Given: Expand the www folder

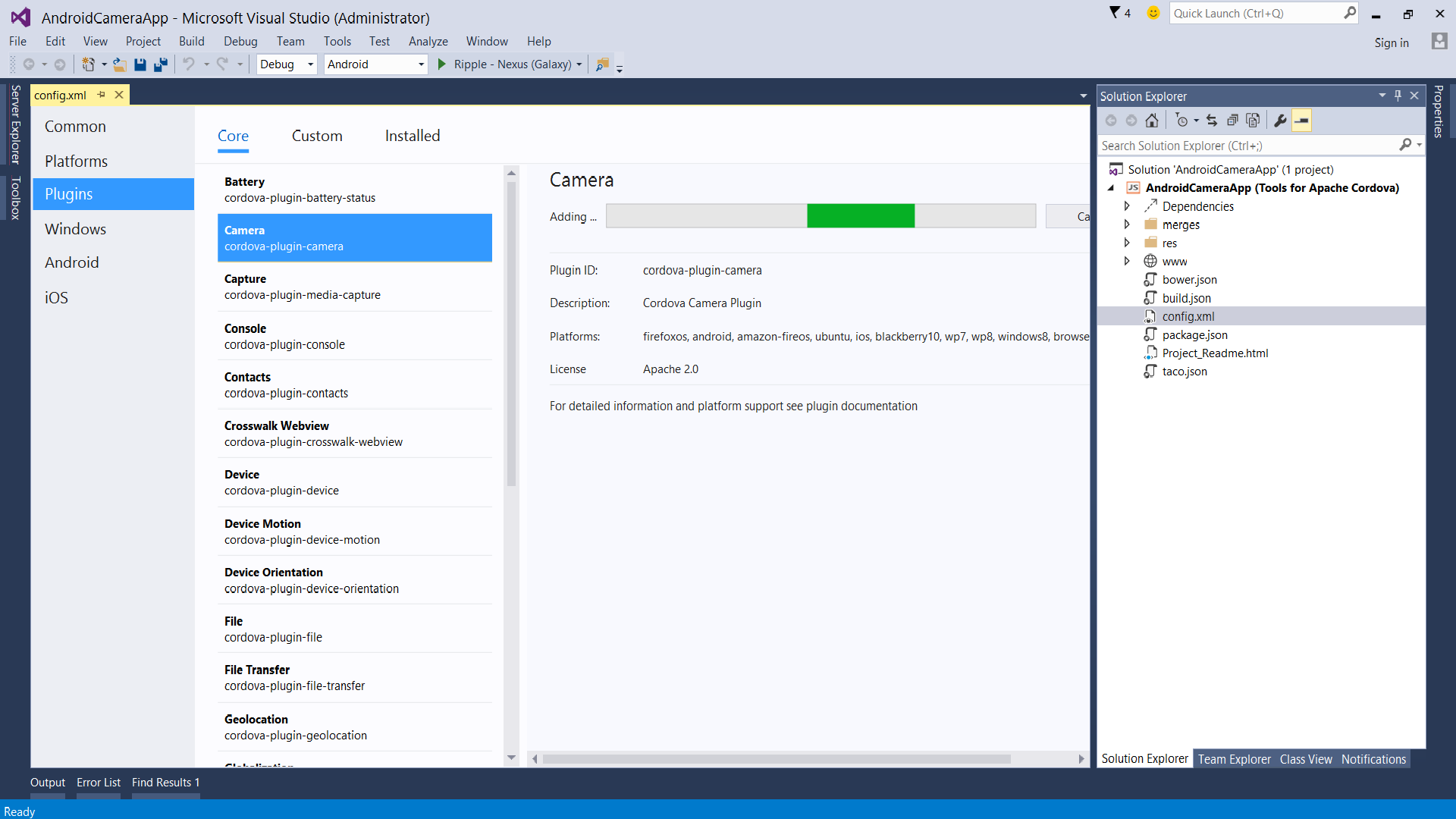Looking at the screenshot, I should coord(1127,261).
